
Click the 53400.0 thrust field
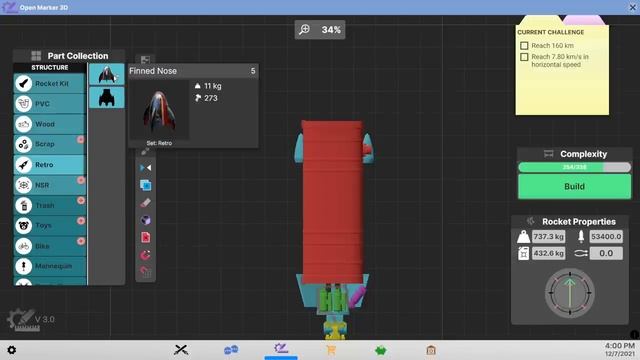pyautogui.click(x=606, y=236)
